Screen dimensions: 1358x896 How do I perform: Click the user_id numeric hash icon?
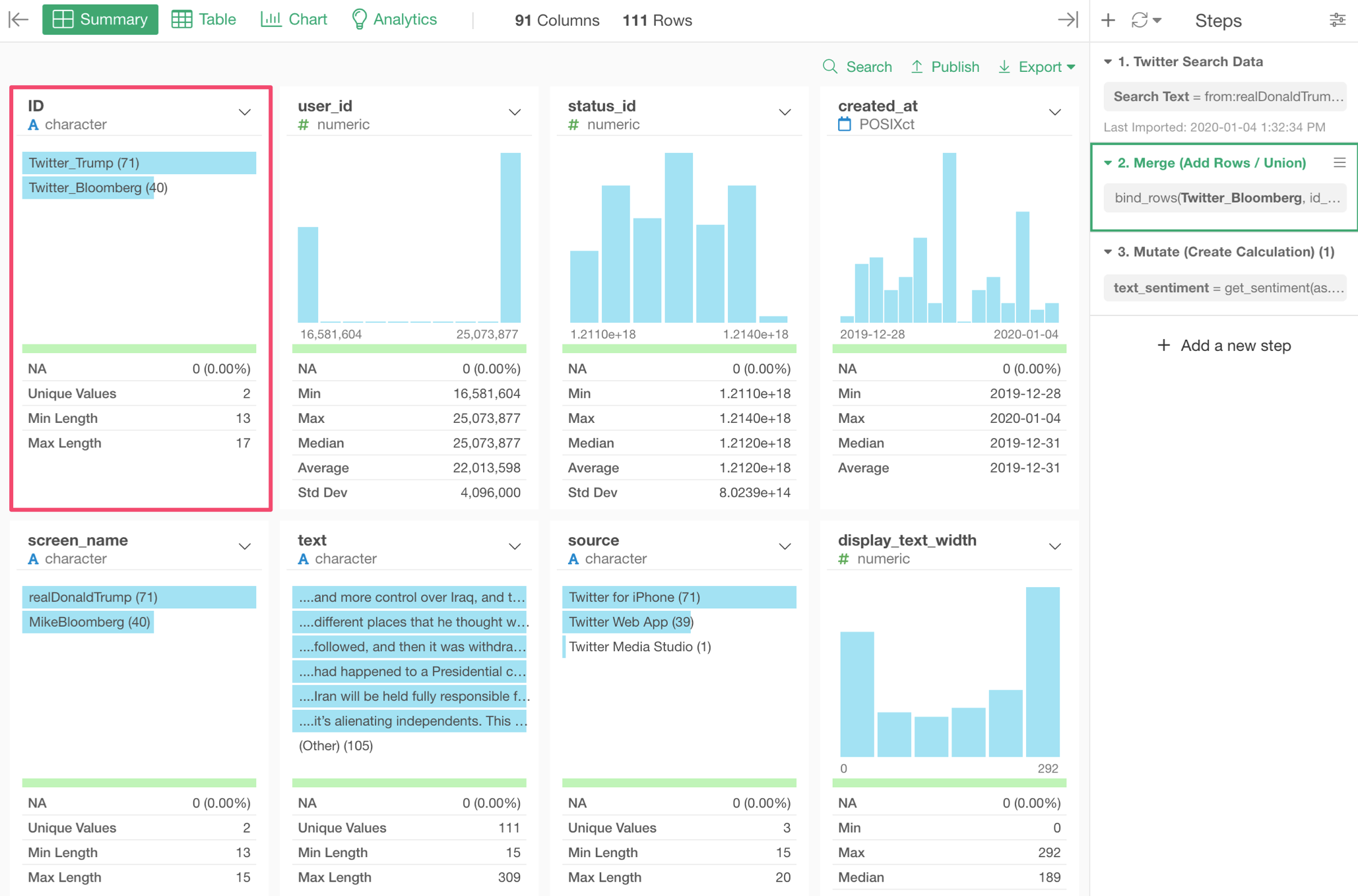304,124
